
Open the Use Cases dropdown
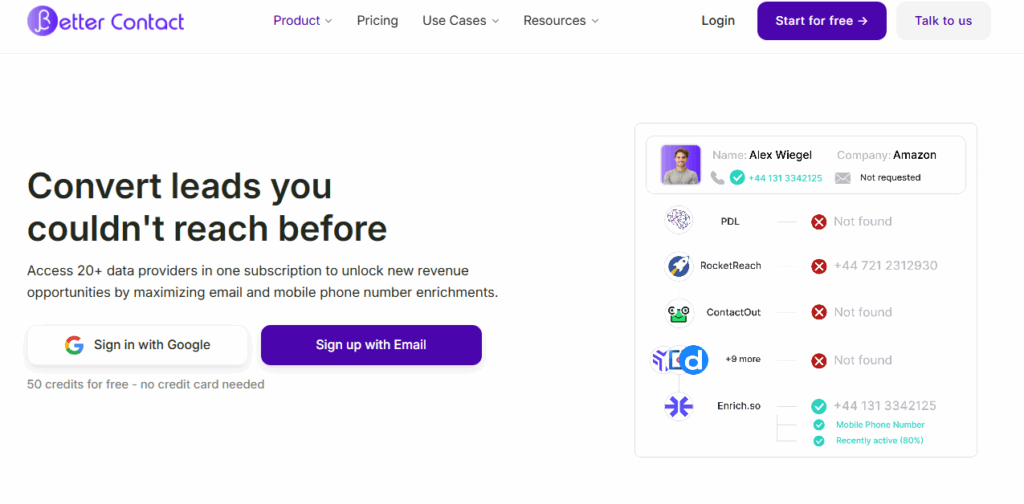coord(460,21)
